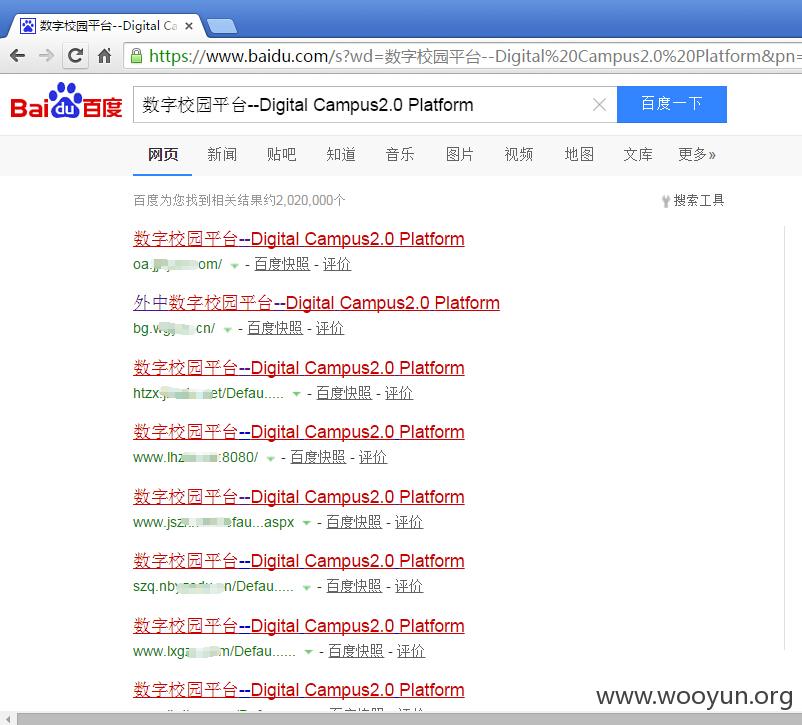Open 搜索工具 search tools
Screen dimensions: 802x725
click(x=693, y=200)
